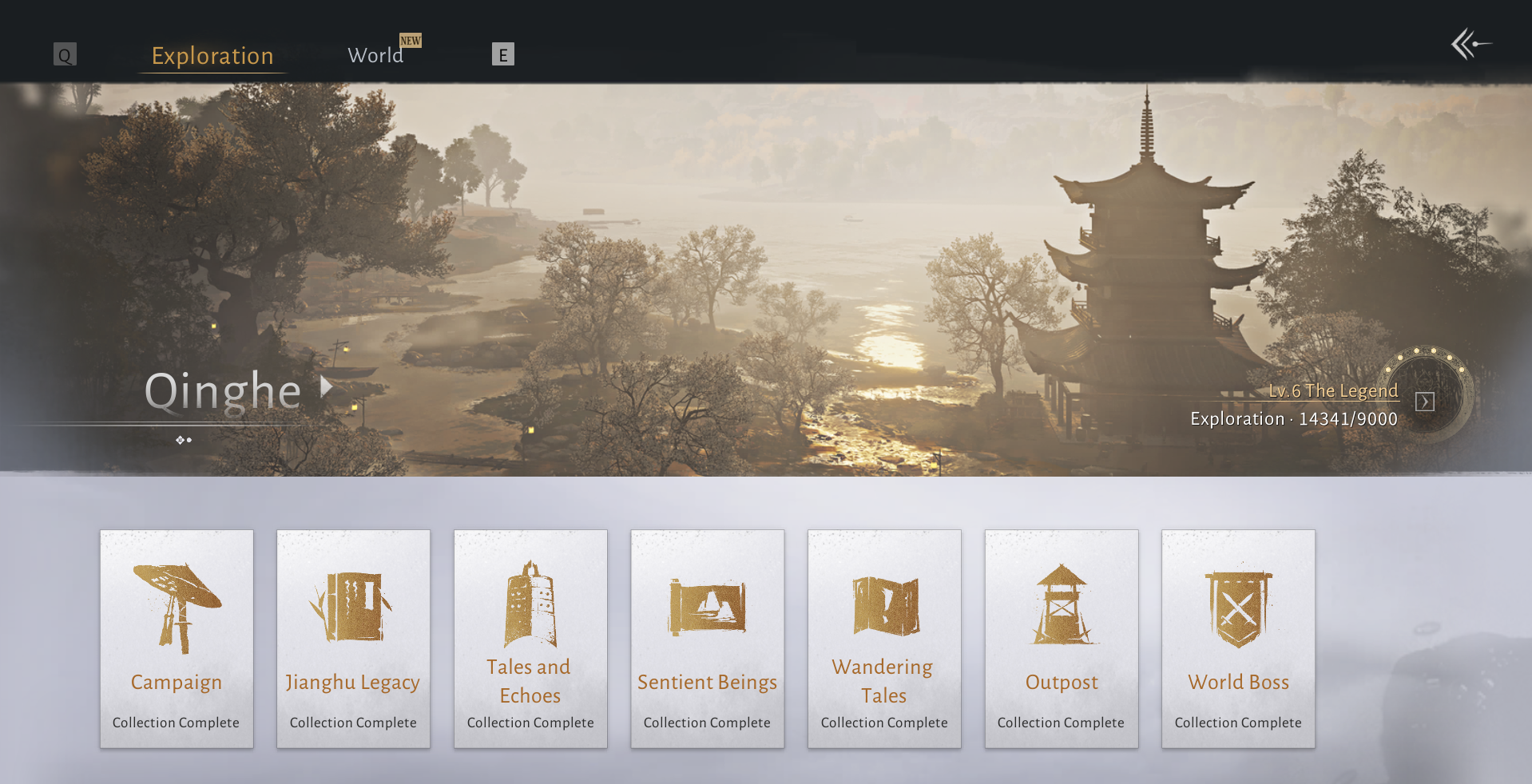
Task: Click the Campaign straw hat icon
Action: point(177,608)
